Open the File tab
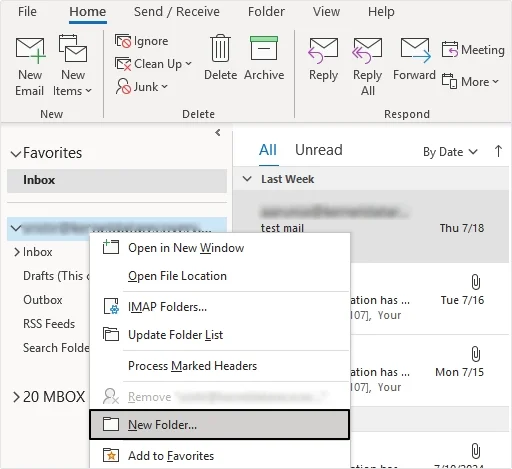Screen dimensions: 512x469 click(x=27, y=12)
